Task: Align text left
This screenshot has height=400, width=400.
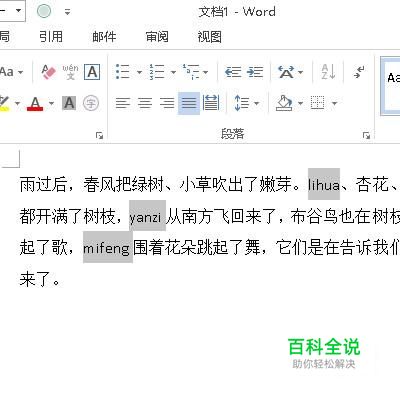Action: point(123,103)
